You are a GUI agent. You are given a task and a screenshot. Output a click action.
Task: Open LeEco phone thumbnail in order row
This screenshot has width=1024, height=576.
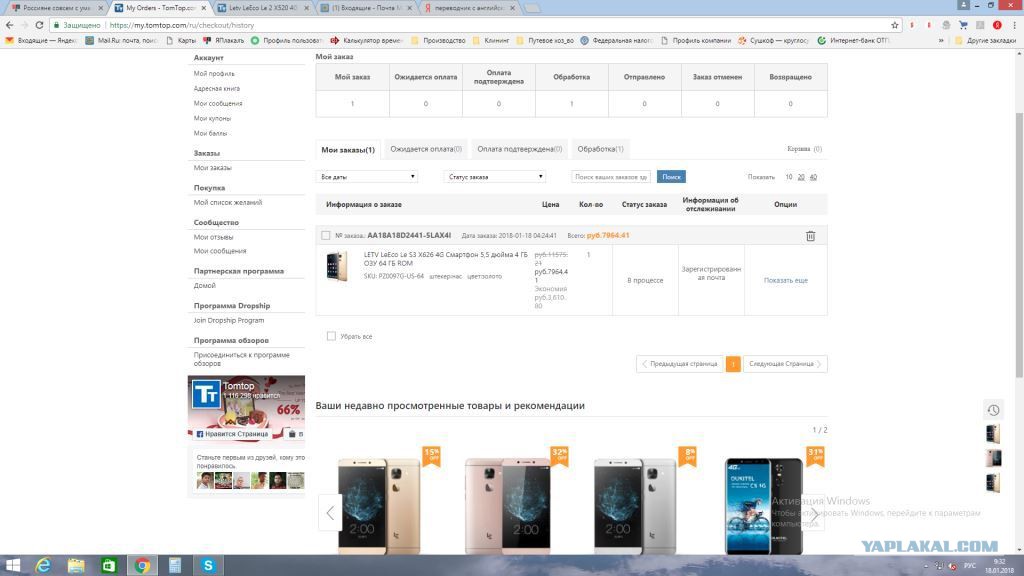337,266
